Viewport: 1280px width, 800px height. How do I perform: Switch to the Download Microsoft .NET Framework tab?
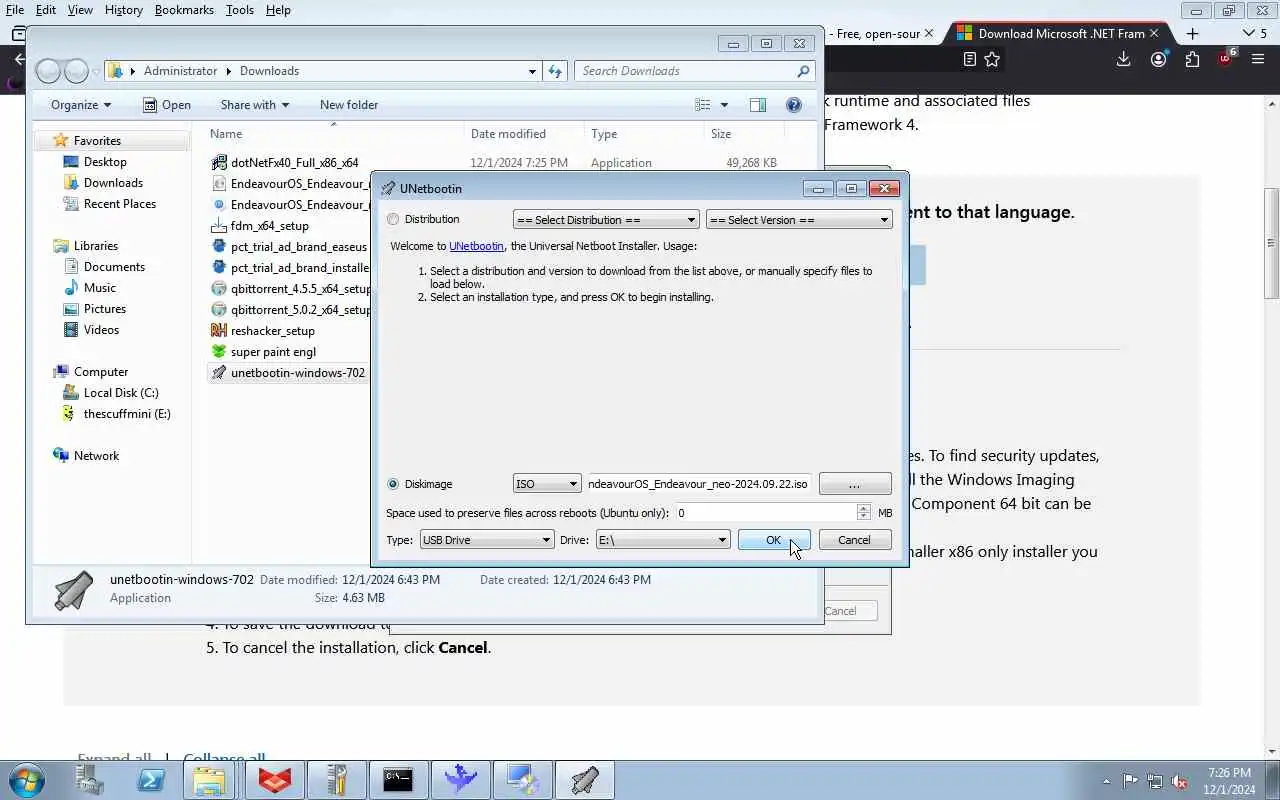(x=1060, y=33)
